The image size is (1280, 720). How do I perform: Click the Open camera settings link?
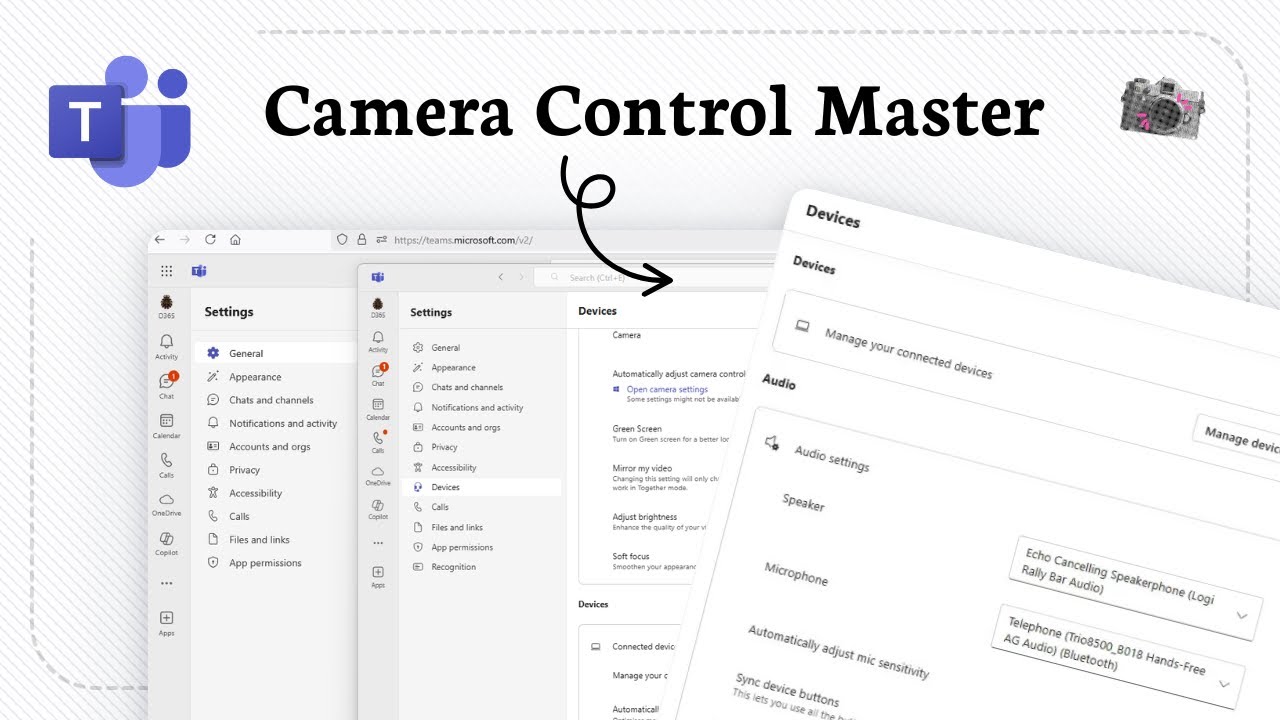(x=667, y=389)
